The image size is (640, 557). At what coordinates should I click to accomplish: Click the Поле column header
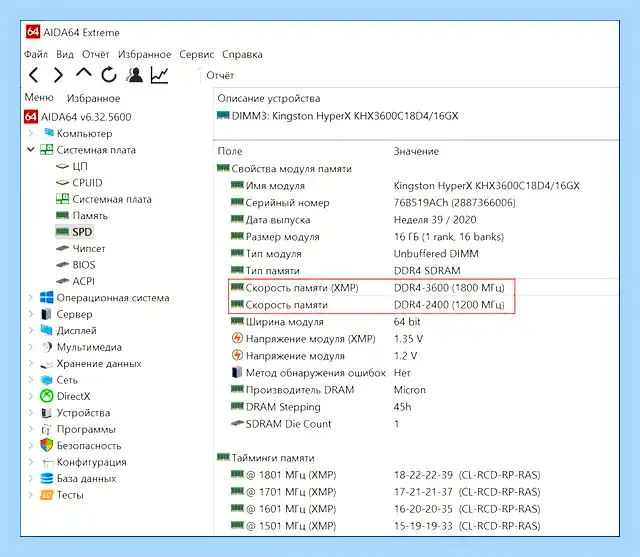coord(230,151)
